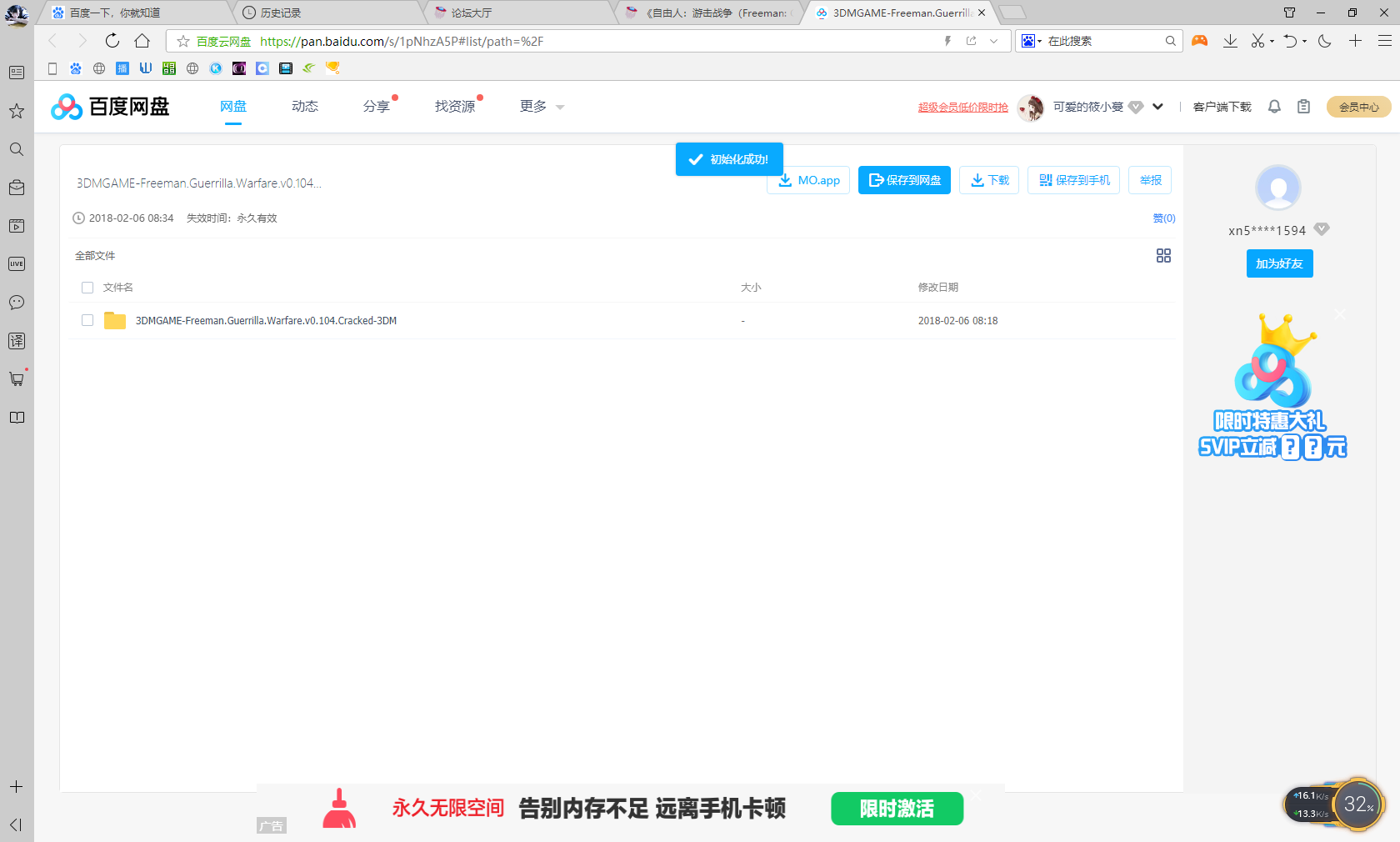
Task: Open the 客户端下载 link
Action: pyautogui.click(x=1222, y=107)
